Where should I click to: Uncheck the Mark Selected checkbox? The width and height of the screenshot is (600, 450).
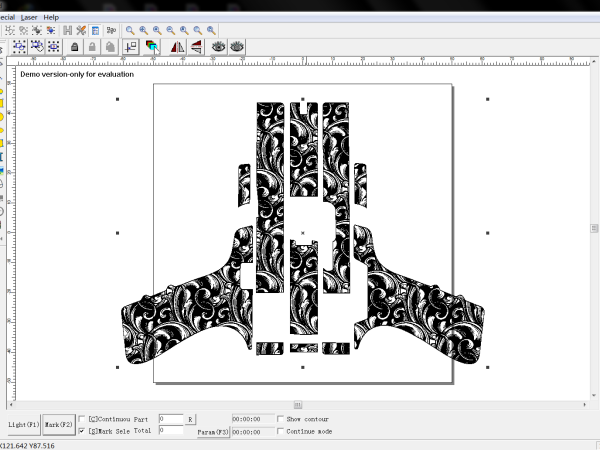click(x=82, y=431)
